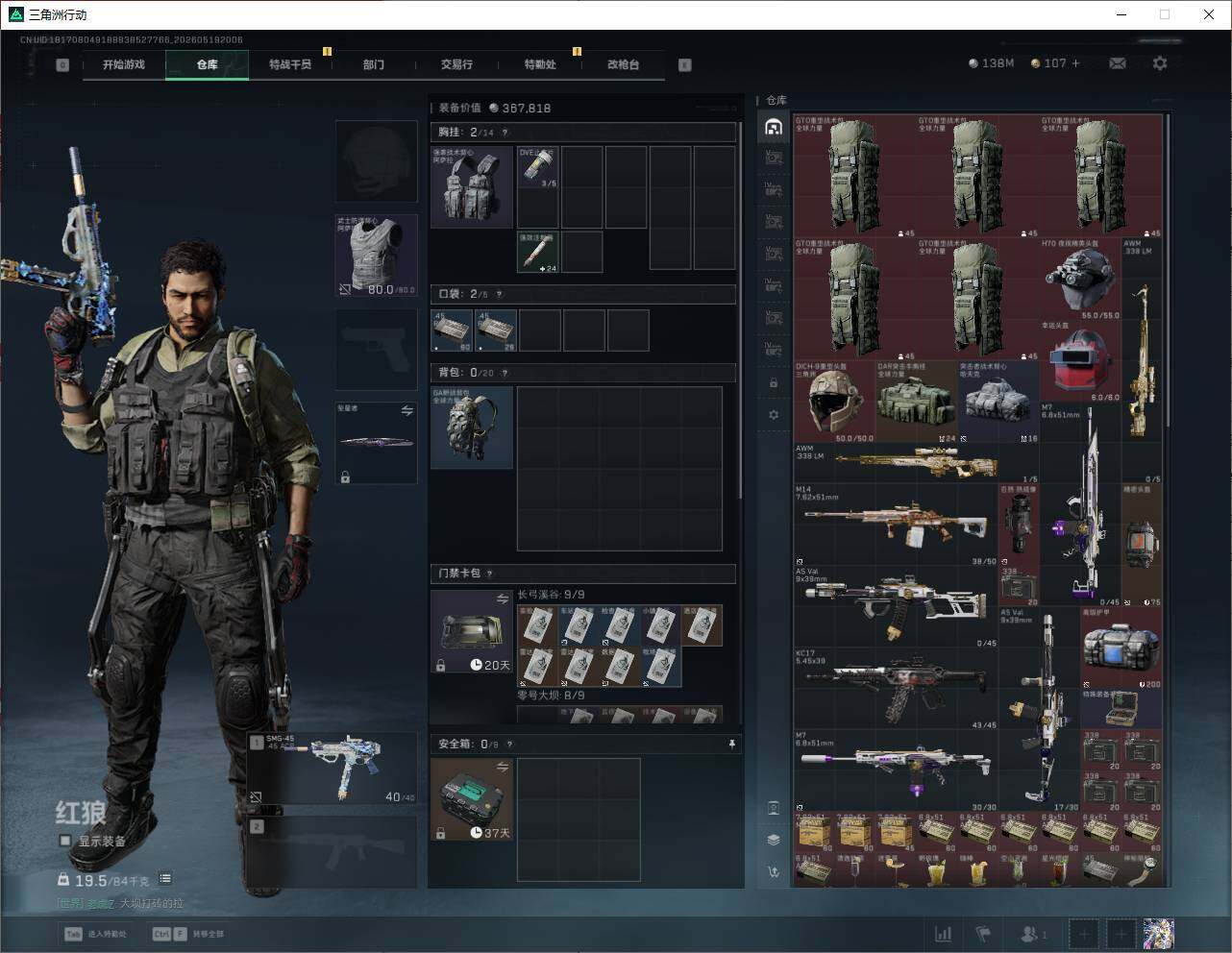Select the keycard case with 20天

[472, 631]
